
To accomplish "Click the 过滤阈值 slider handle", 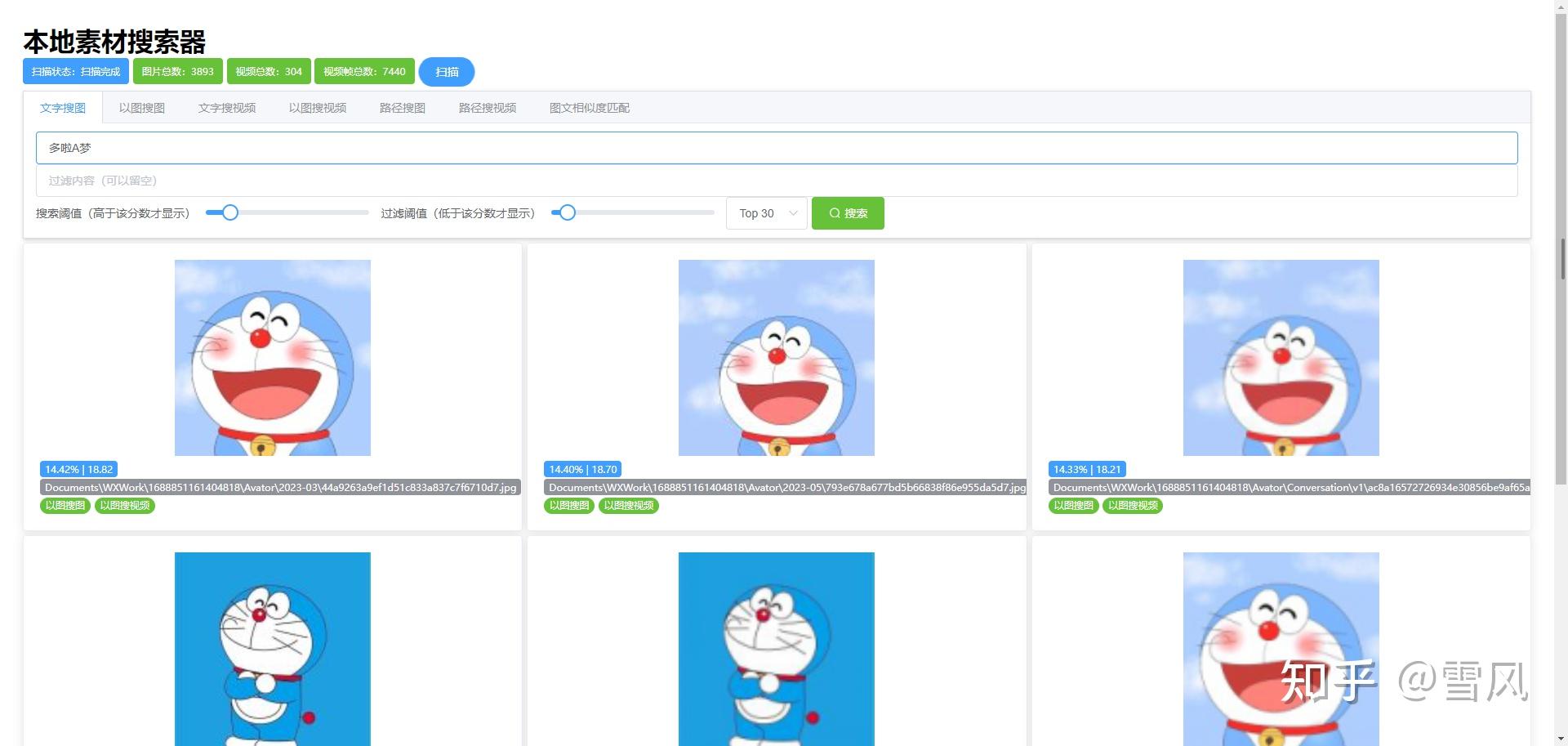I will (568, 212).
